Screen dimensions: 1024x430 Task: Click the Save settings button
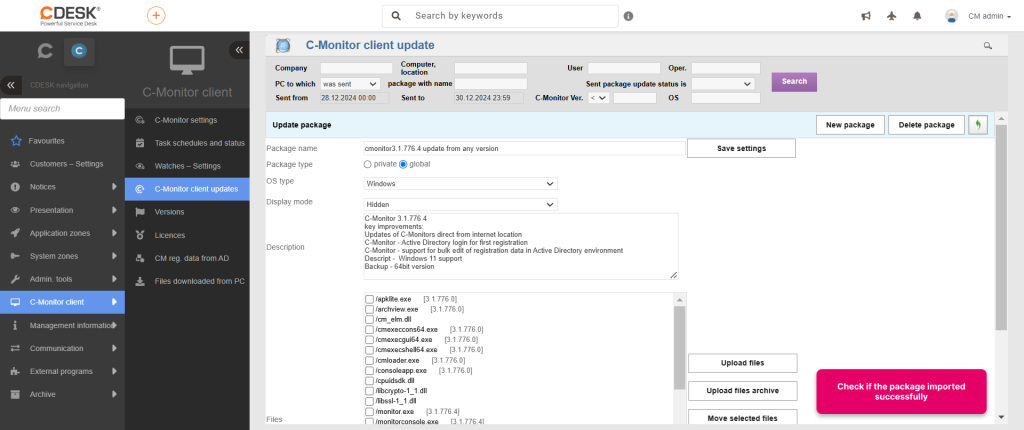click(x=741, y=148)
